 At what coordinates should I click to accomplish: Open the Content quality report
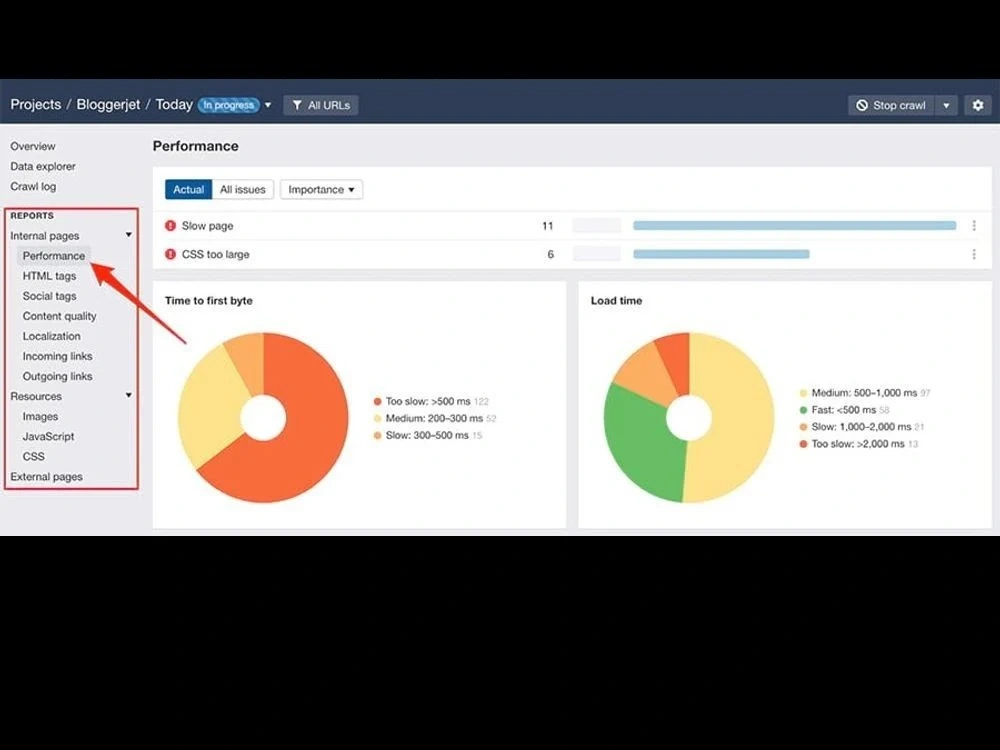tap(59, 316)
